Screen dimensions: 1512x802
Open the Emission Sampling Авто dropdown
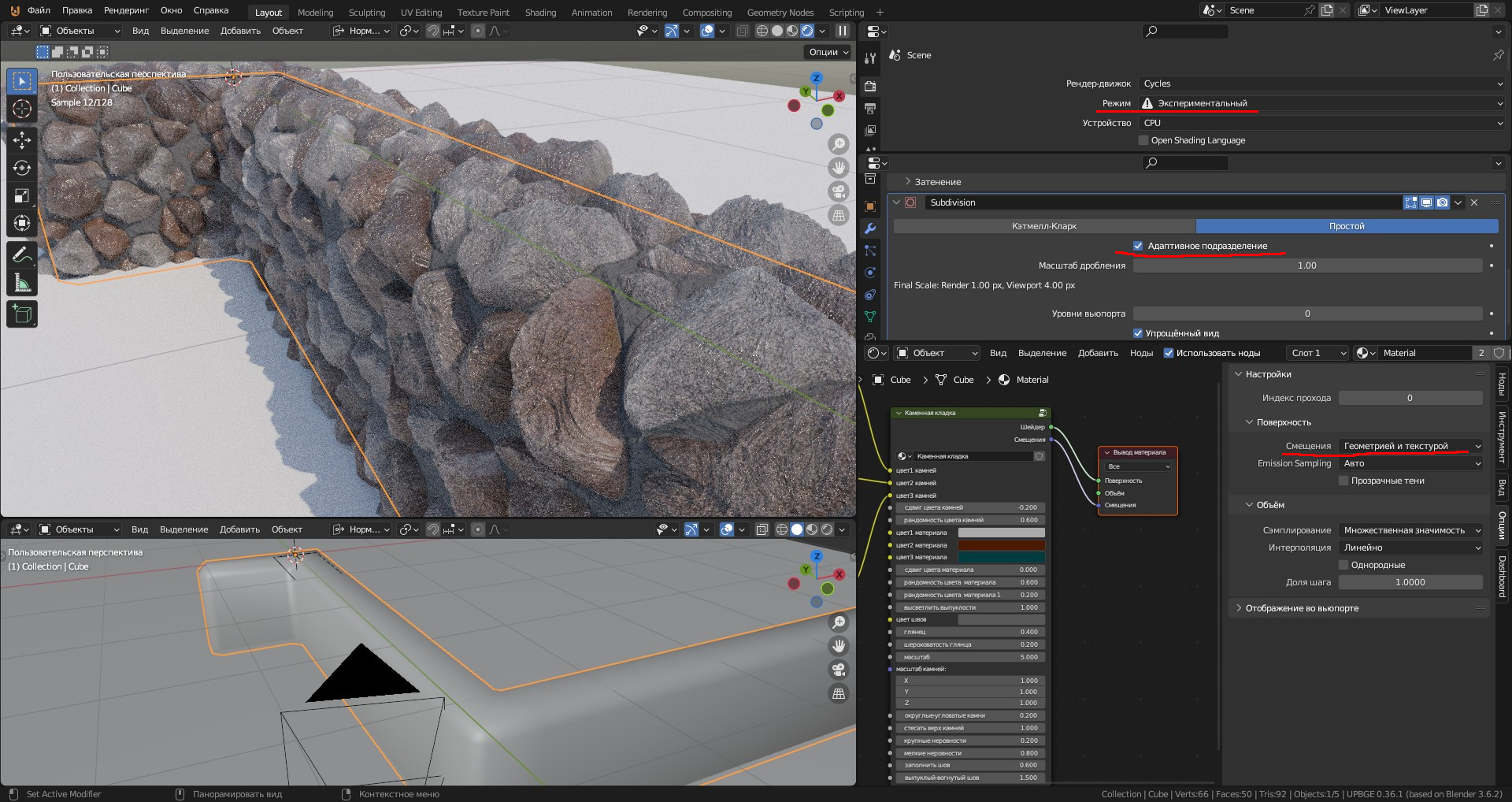(1410, 463)
